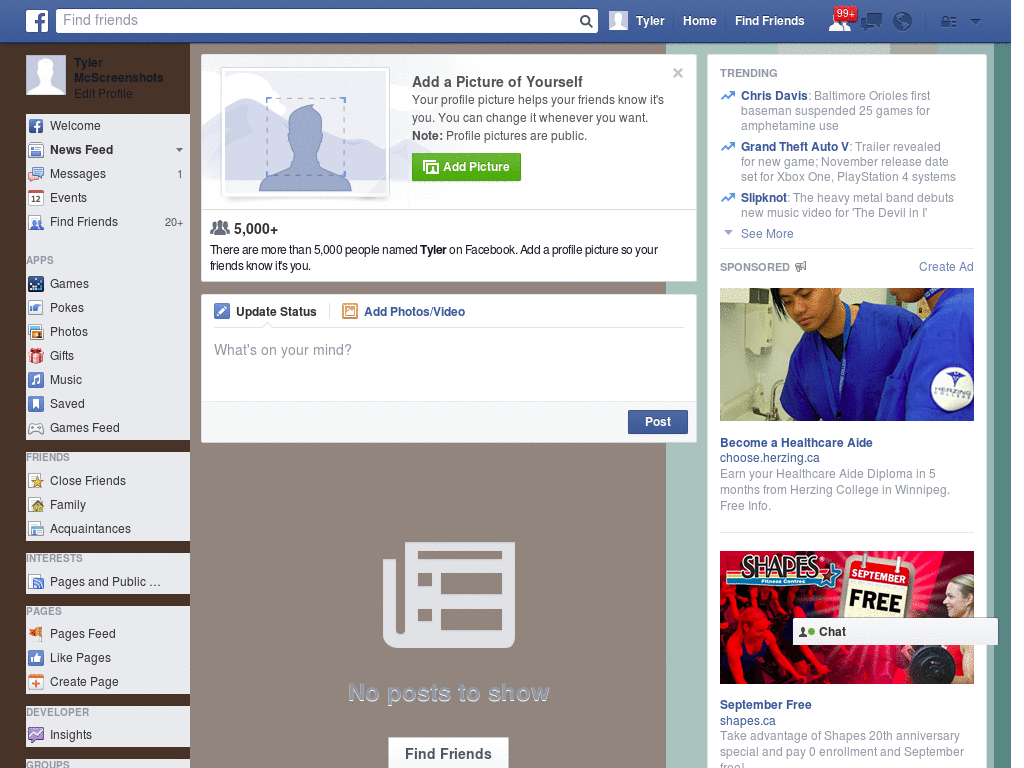Viewport: 1024px width, 768px height.
Task: Expand the account menu arrow in top bar
Action: coord(975,22)
